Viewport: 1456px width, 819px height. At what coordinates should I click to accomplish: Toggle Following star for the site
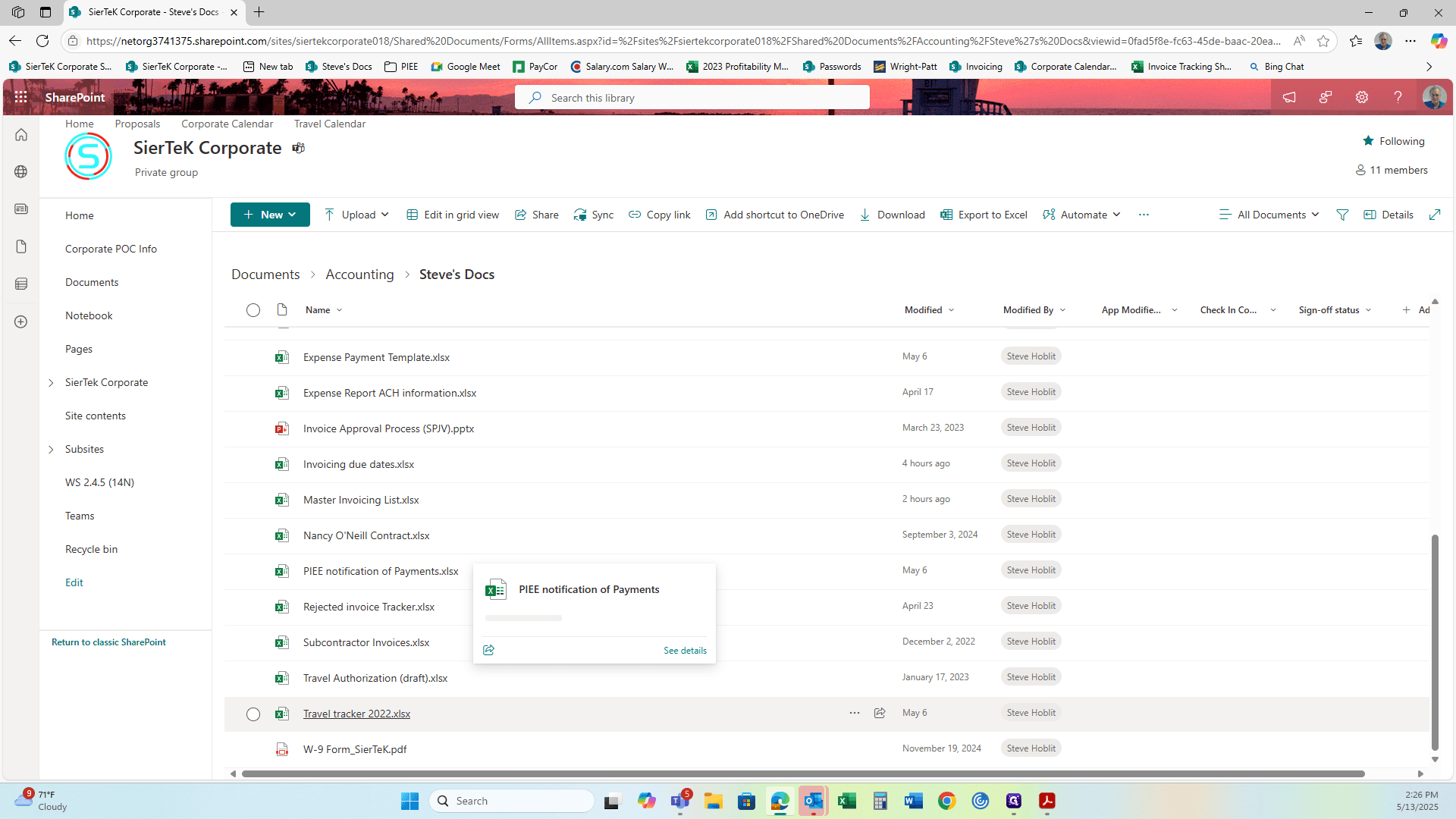(x=1393, y=141)
